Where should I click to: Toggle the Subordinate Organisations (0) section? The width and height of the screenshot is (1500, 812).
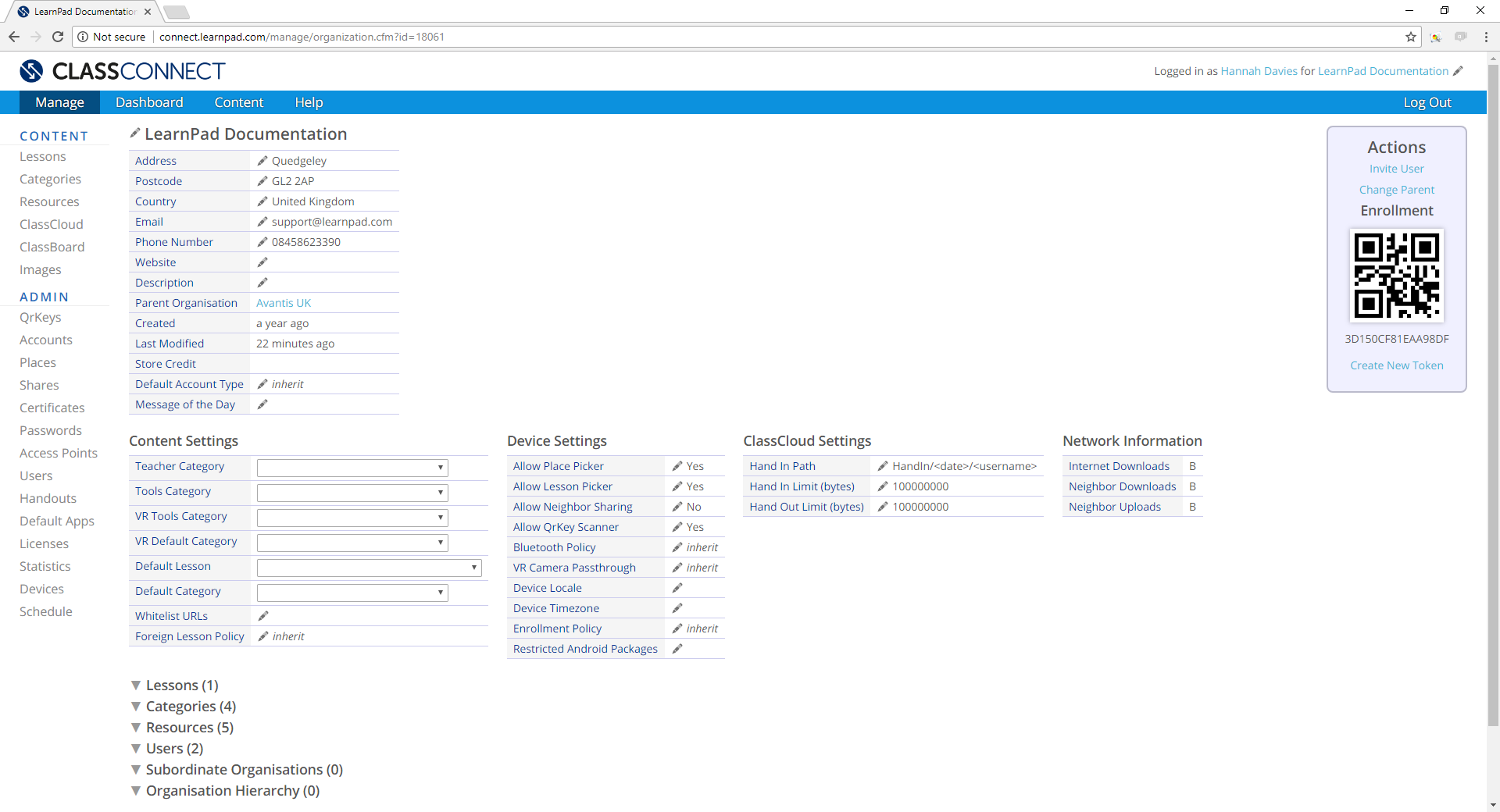136,770
